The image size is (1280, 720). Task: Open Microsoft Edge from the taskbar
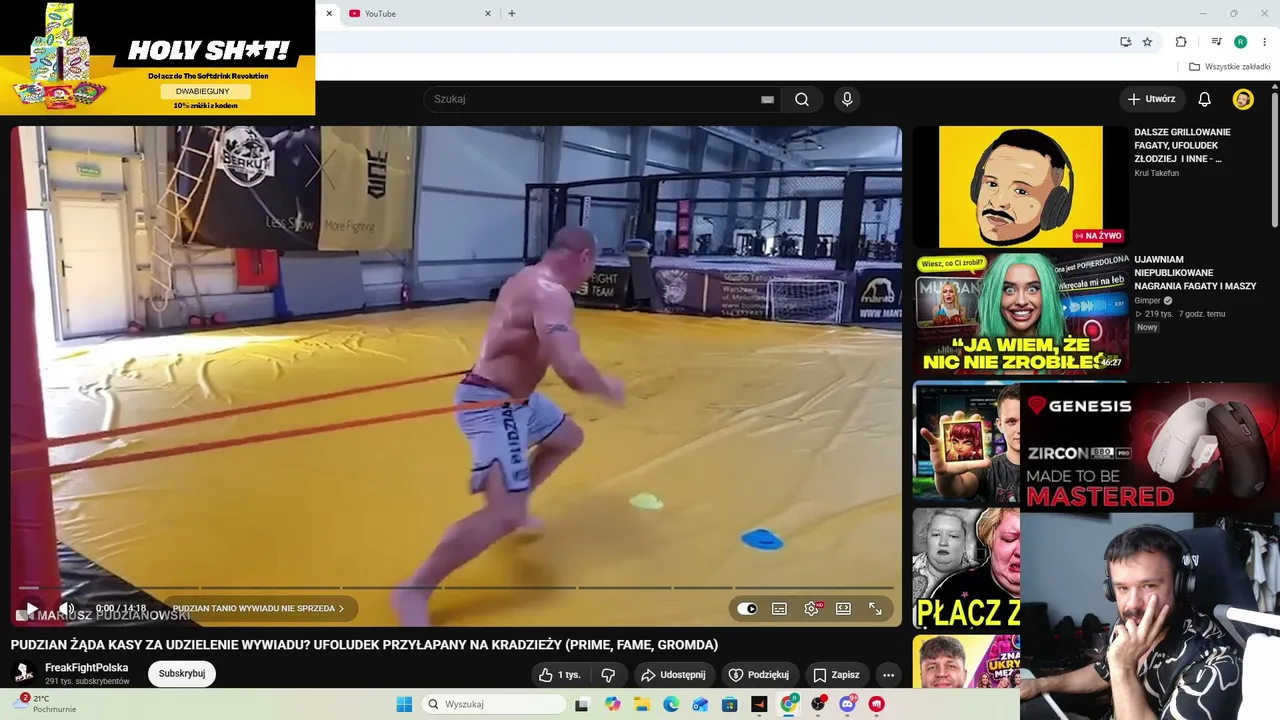pos(671,704)
